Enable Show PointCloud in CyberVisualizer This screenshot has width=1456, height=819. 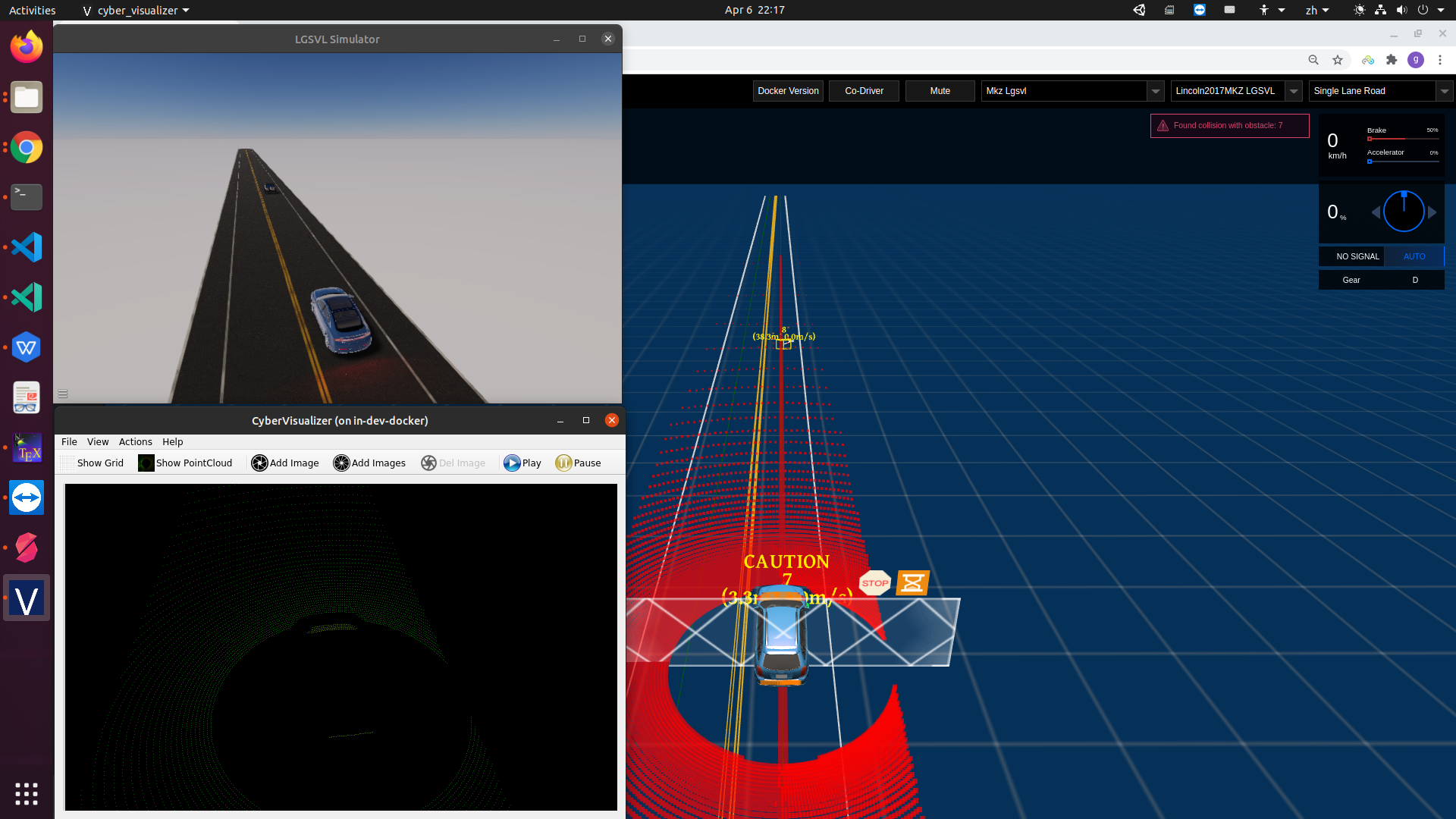click(185, 463)
